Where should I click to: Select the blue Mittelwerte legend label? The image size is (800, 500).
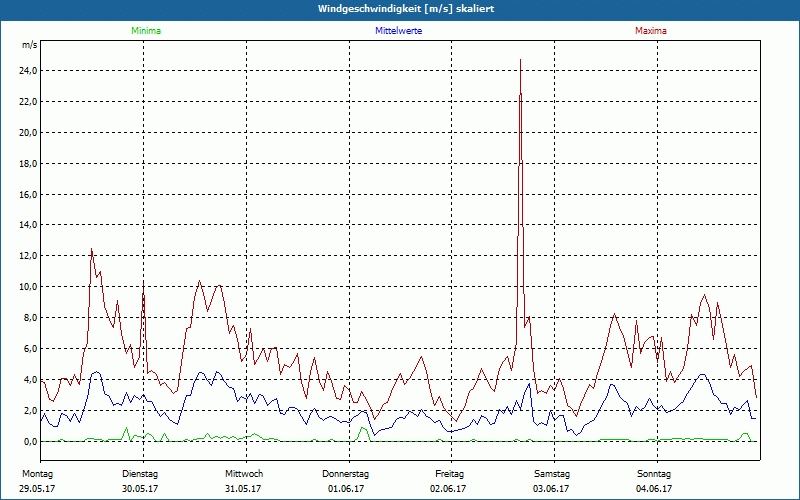point(398,31)
